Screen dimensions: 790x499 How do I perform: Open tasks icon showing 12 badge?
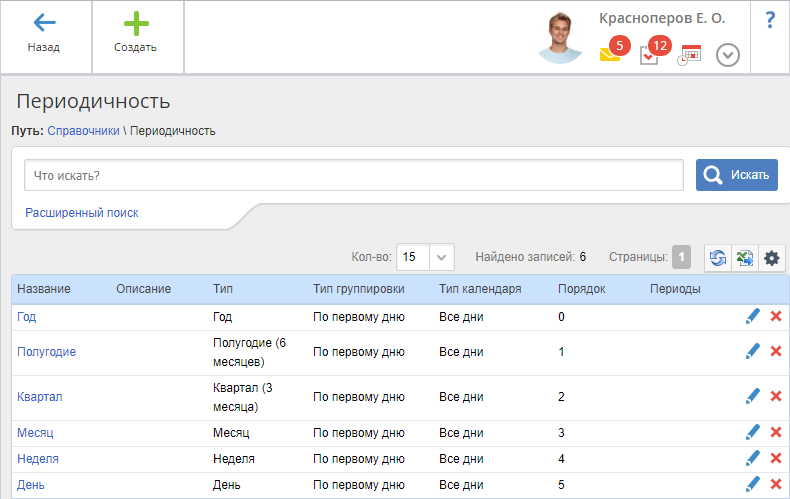(x=649, y=55)
